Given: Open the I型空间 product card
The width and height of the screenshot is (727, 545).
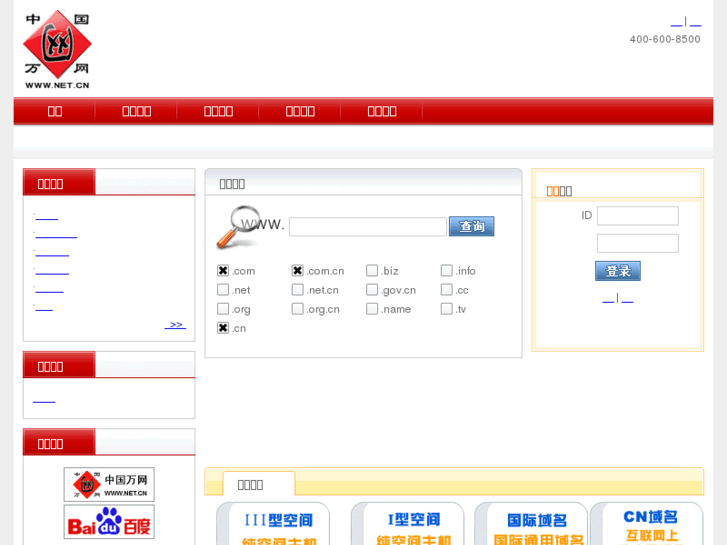Looking at the screenshot, I should pos(408,524).
